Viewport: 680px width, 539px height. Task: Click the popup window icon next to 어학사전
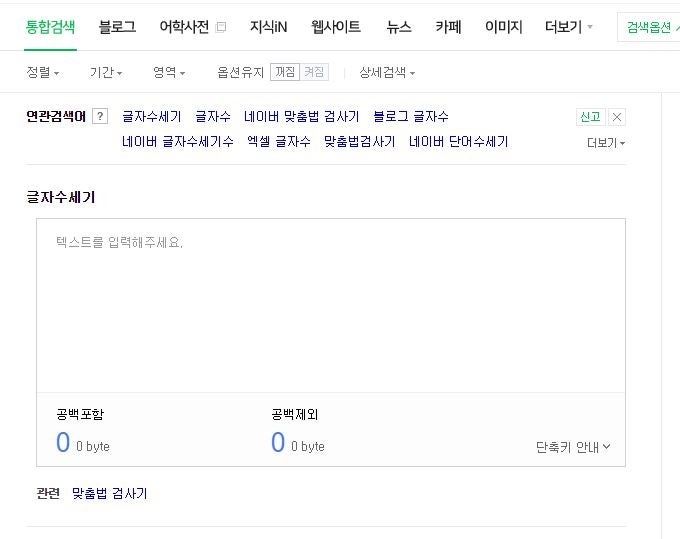pos(221,27)
